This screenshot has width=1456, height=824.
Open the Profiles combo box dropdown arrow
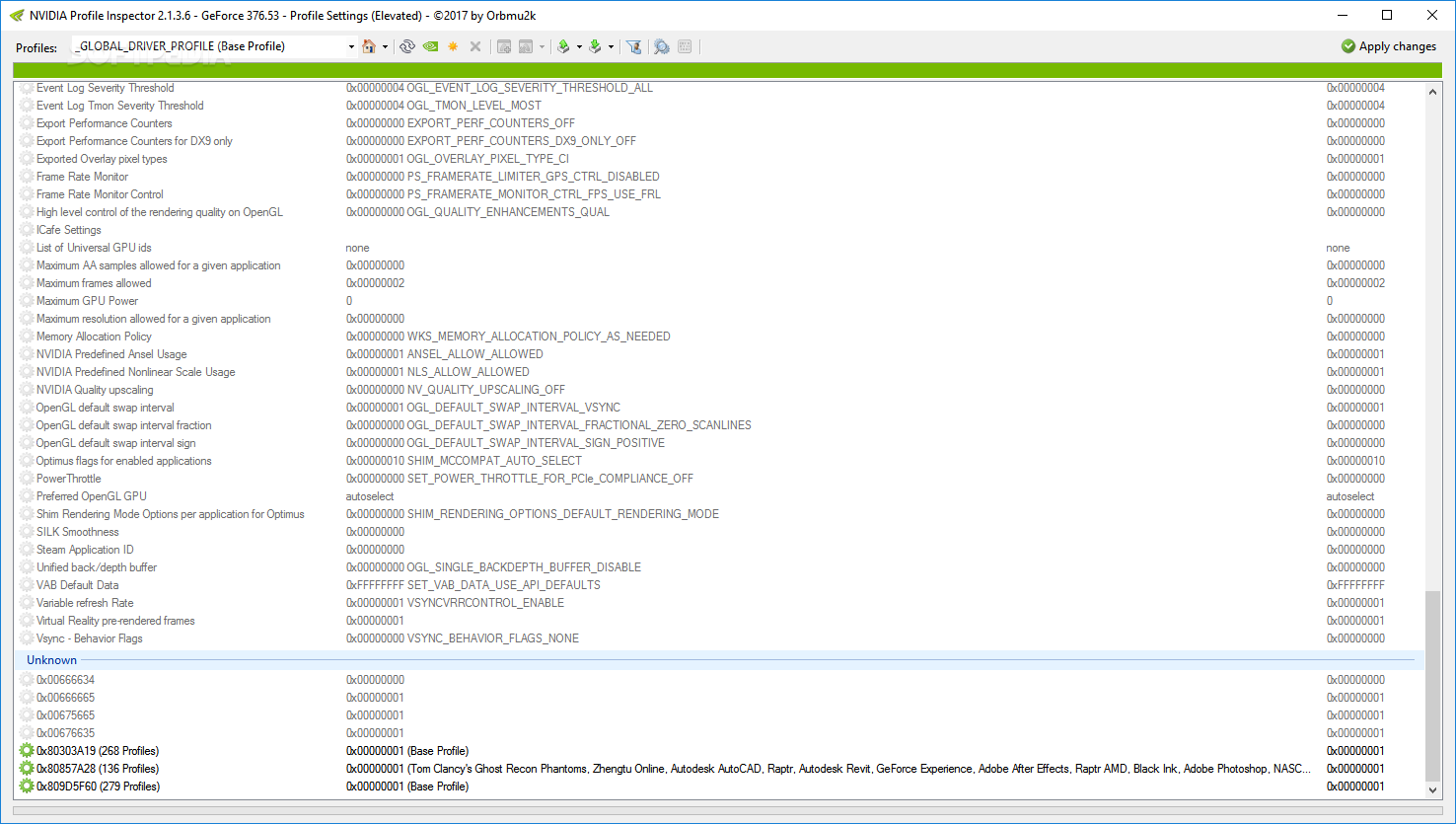(x=351, y=46)
